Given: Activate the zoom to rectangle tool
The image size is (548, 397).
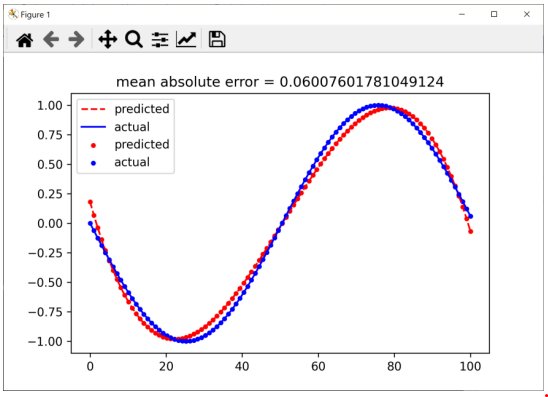Looking at the screenshot, I should [x=134, y=39].
